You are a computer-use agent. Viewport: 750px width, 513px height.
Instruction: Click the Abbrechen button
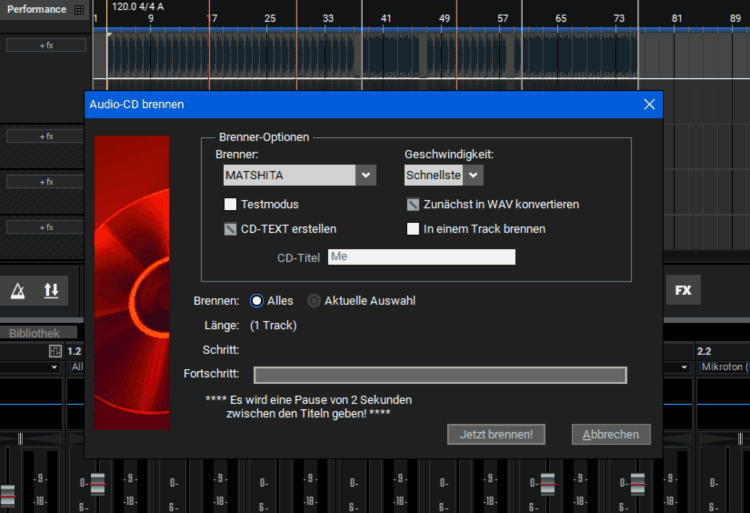pos(611,434)
